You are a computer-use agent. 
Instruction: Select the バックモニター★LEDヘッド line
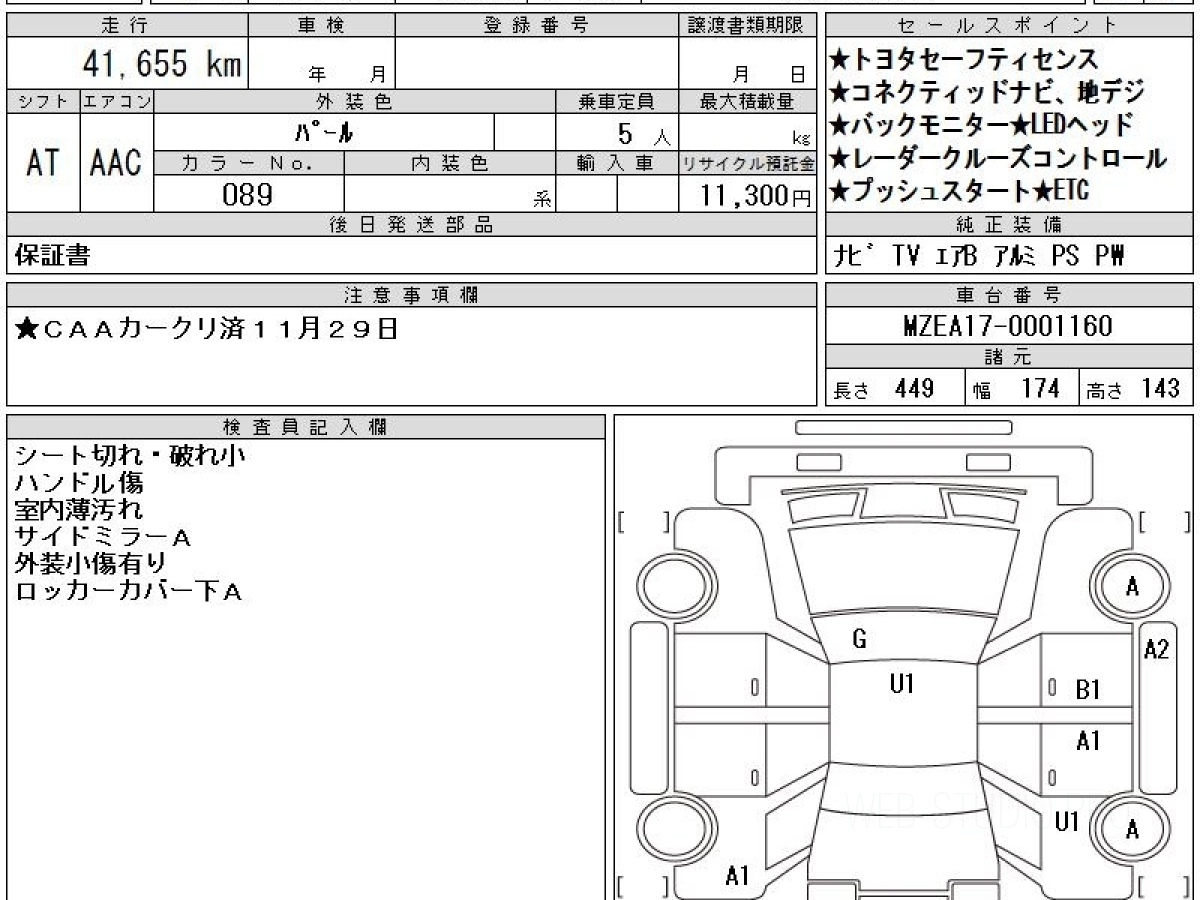pos(981,126)
